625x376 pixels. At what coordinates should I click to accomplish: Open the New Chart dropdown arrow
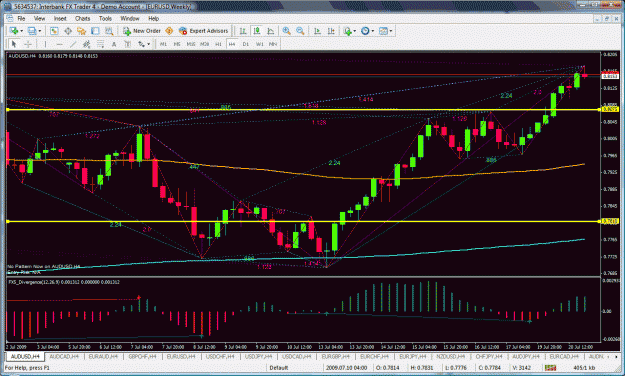pyautogui.click(x=21, y=31)
